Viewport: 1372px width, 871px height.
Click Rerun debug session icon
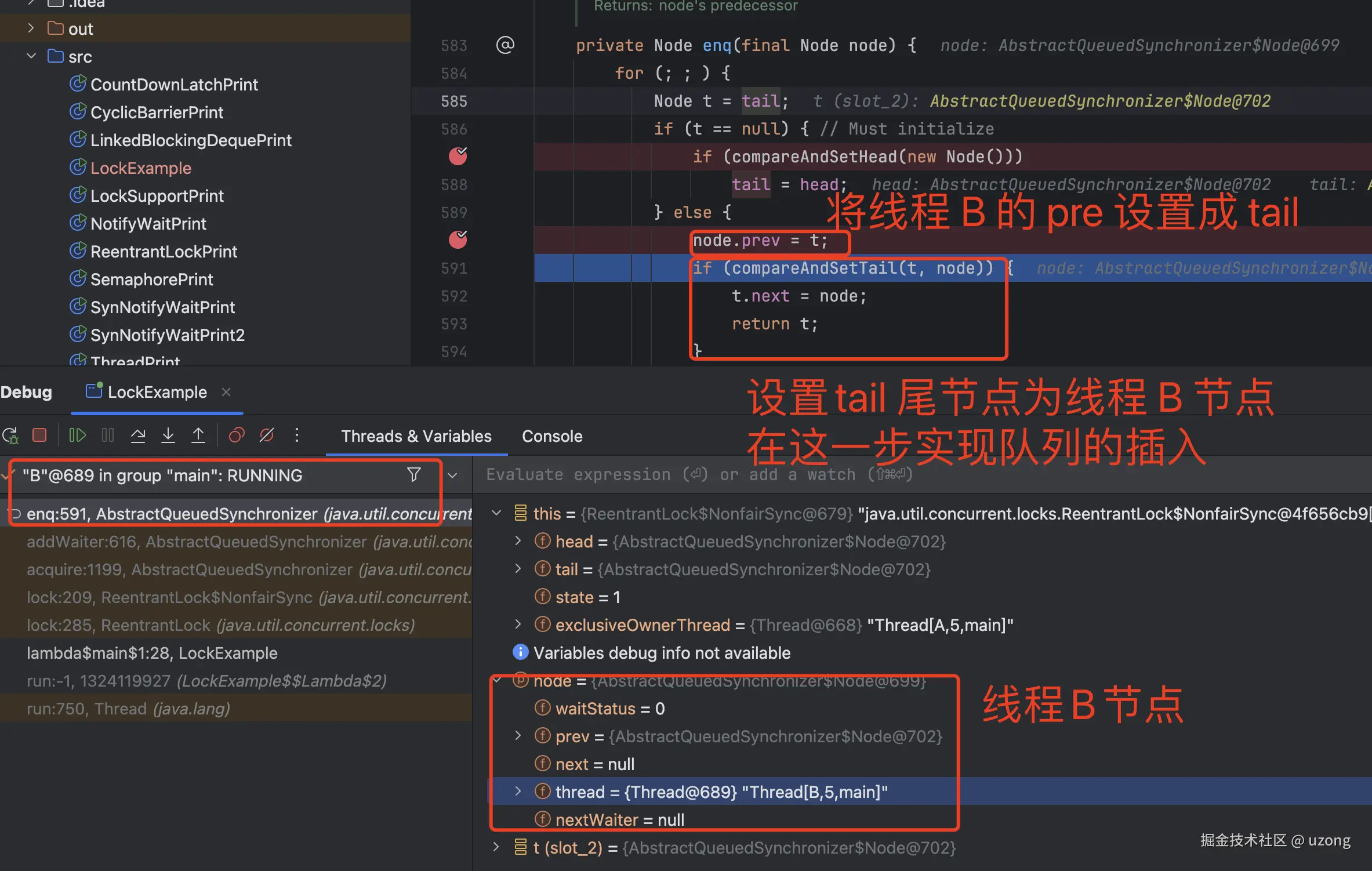pyautogui.click(x=10, y=435)
